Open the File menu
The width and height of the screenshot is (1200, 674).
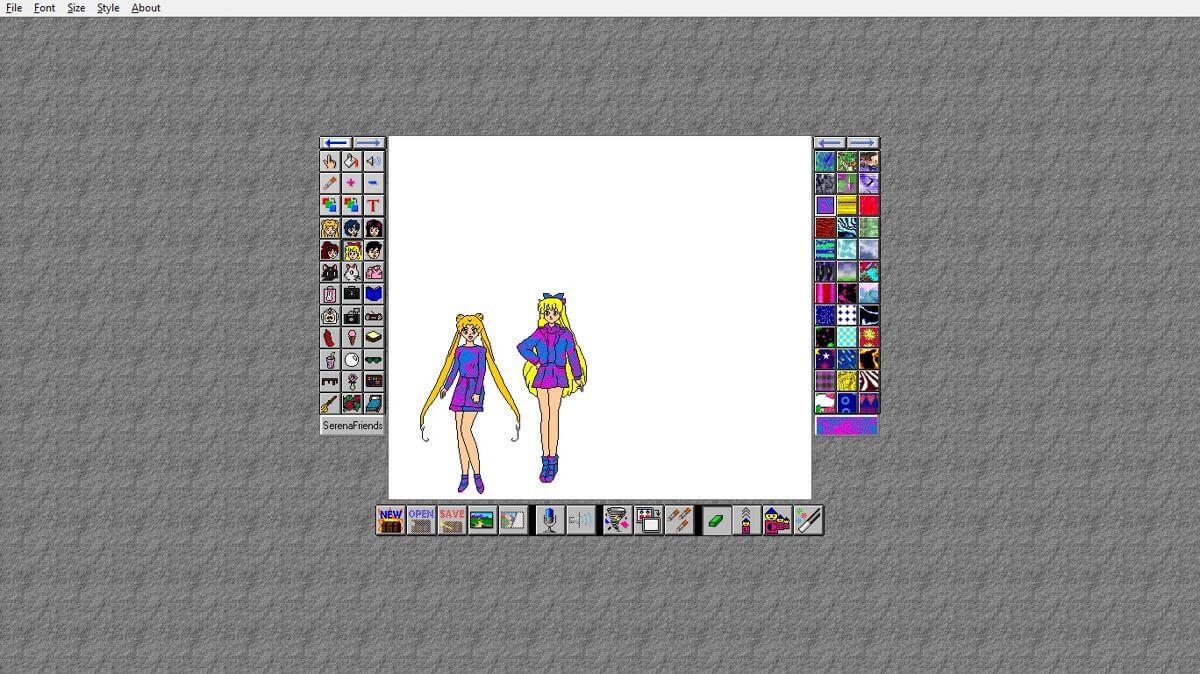click(x=14, y=8)
